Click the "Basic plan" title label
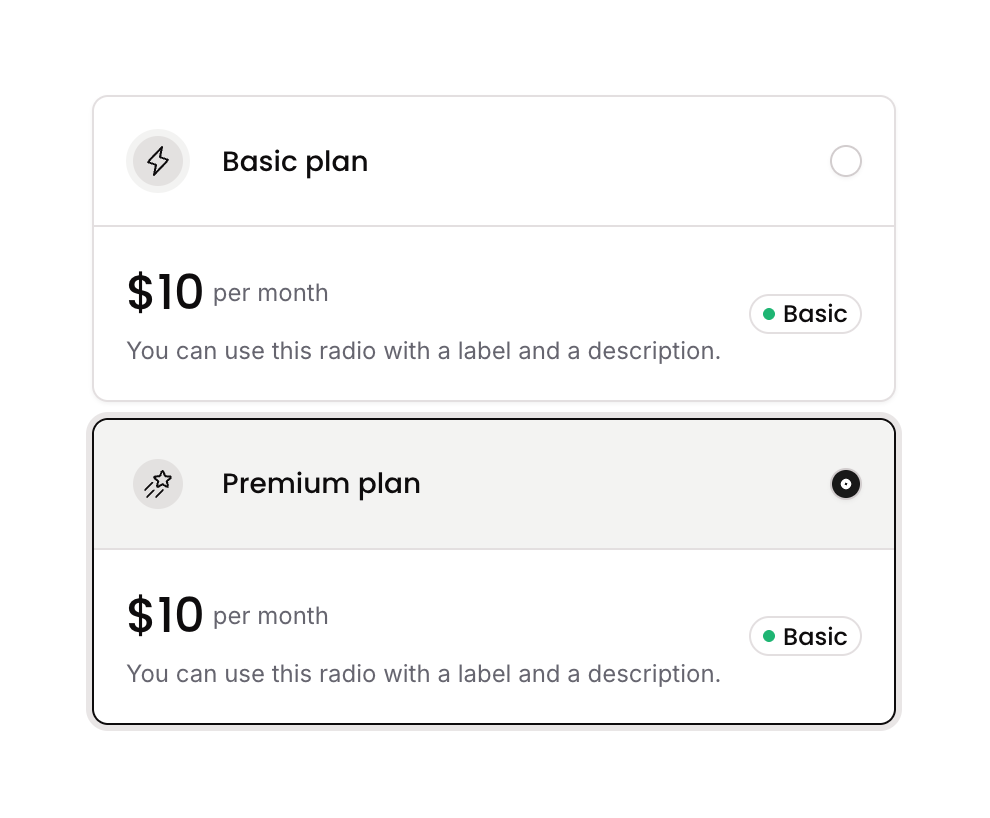990x818 pixels. pyautogui.click(x=295, y=162)
